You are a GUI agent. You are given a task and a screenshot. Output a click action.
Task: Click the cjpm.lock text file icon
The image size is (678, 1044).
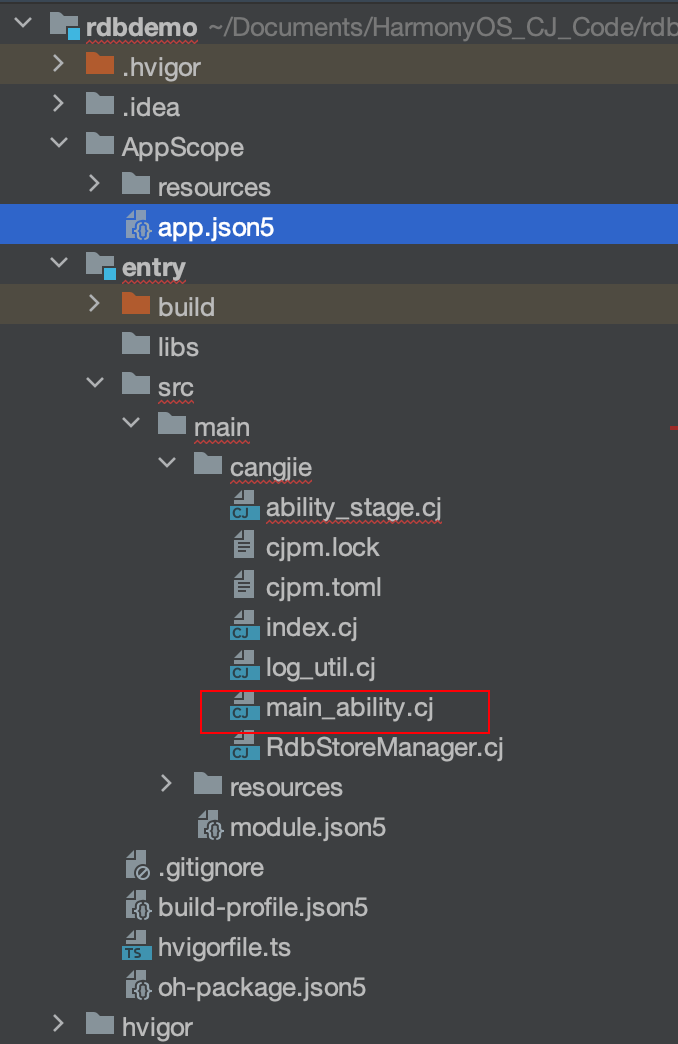click(x=242, y=547)
